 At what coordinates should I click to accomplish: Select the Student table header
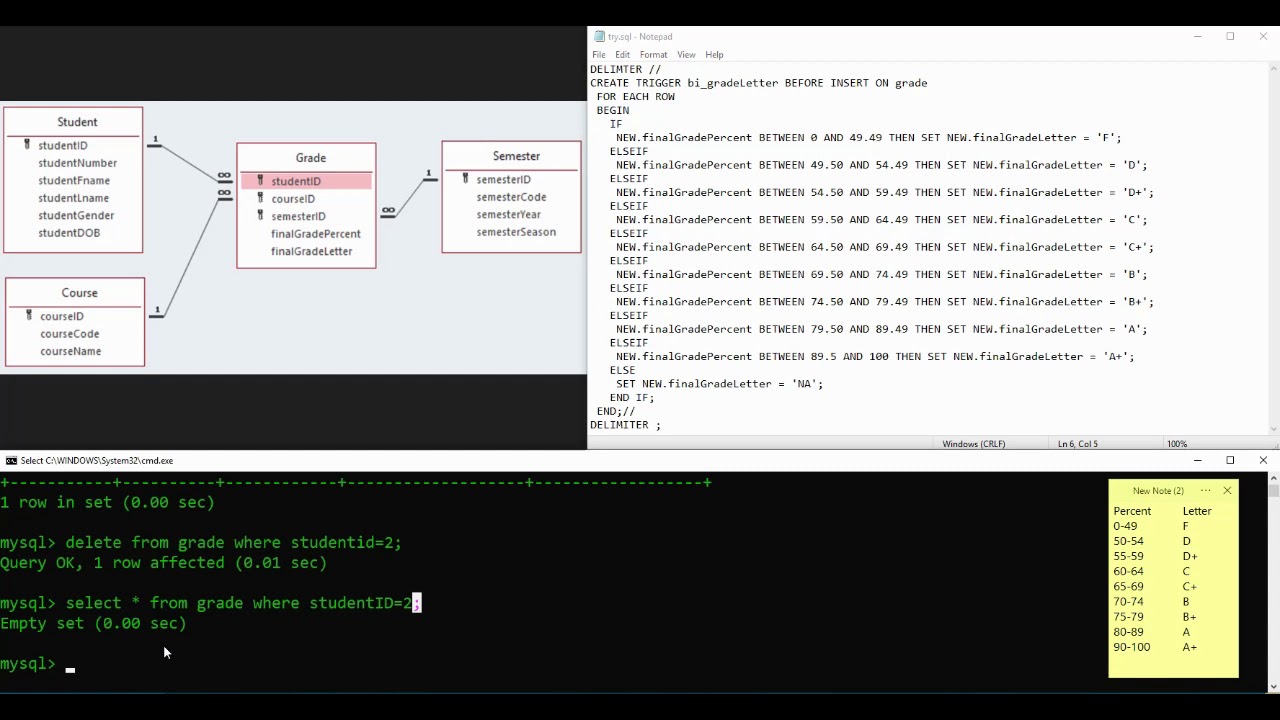77,122
